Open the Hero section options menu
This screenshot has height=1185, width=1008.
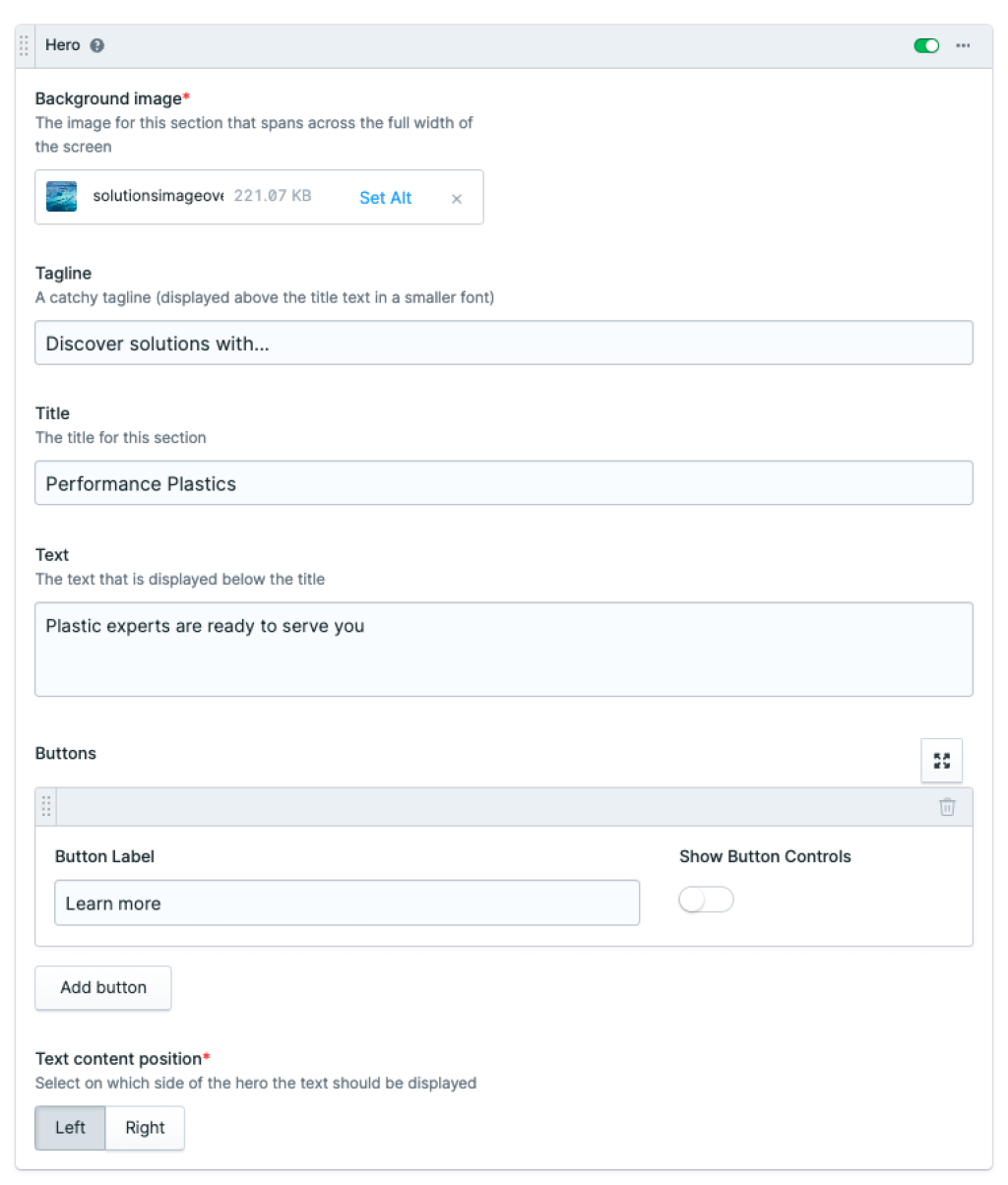963,45
